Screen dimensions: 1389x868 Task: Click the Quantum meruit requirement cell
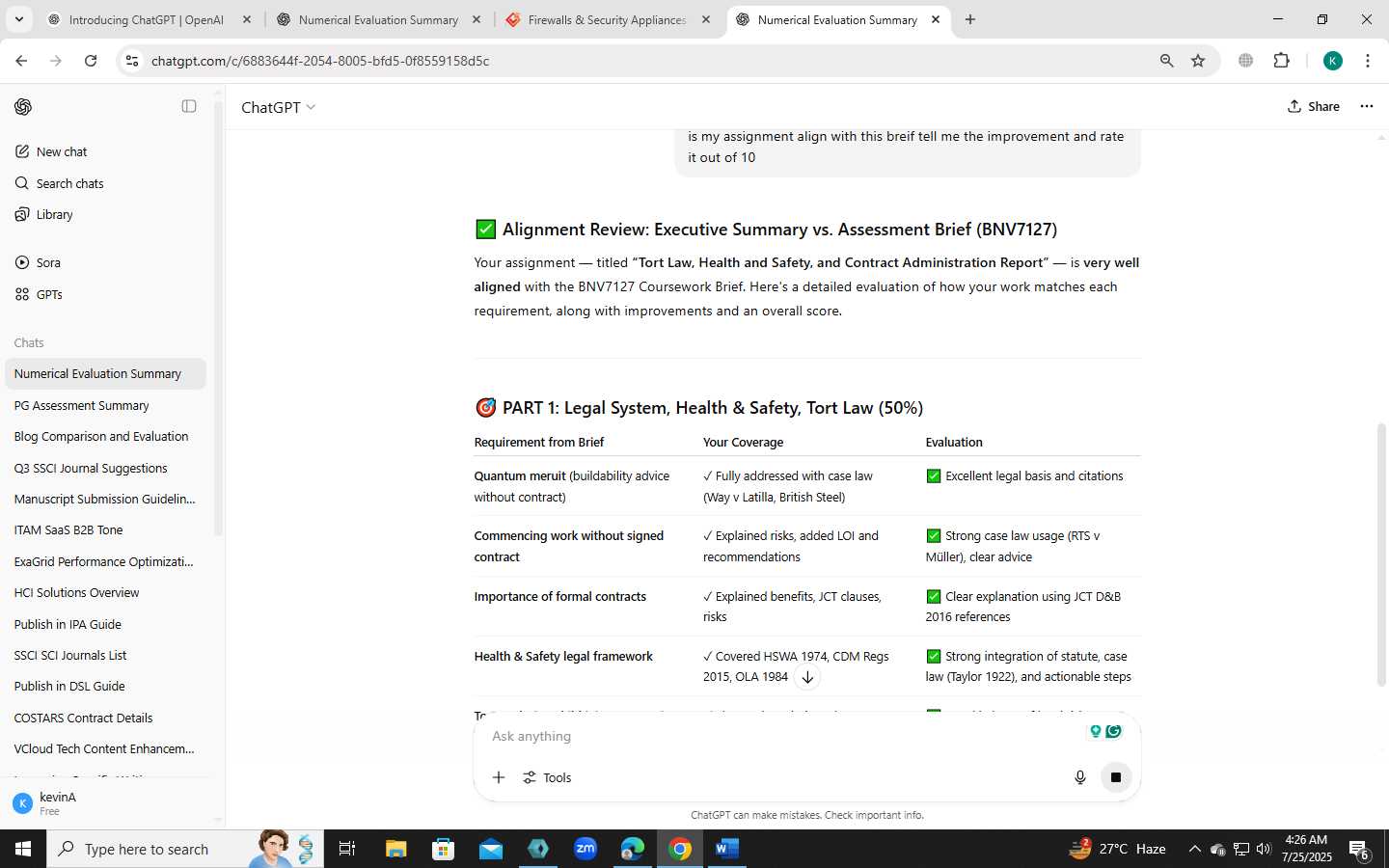[583, 486]
